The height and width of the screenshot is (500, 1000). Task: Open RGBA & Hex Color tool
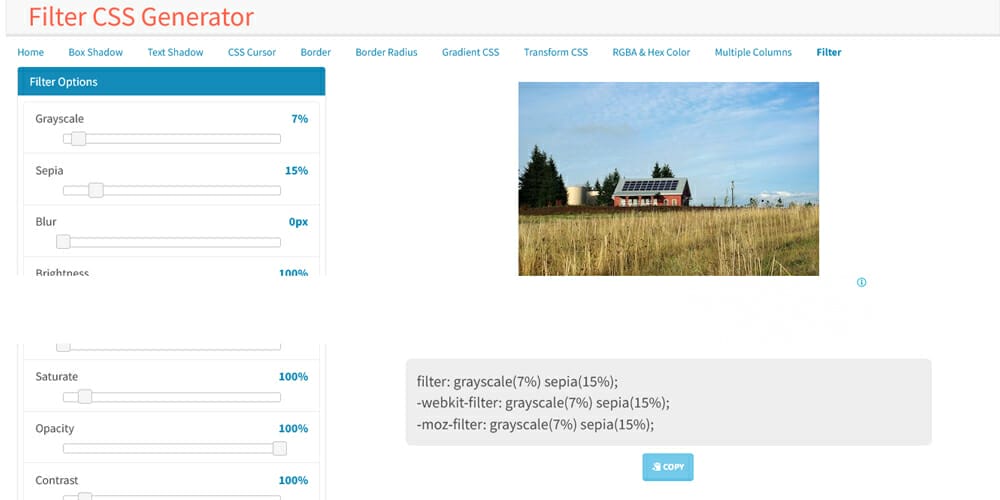[x=651, y=52]
